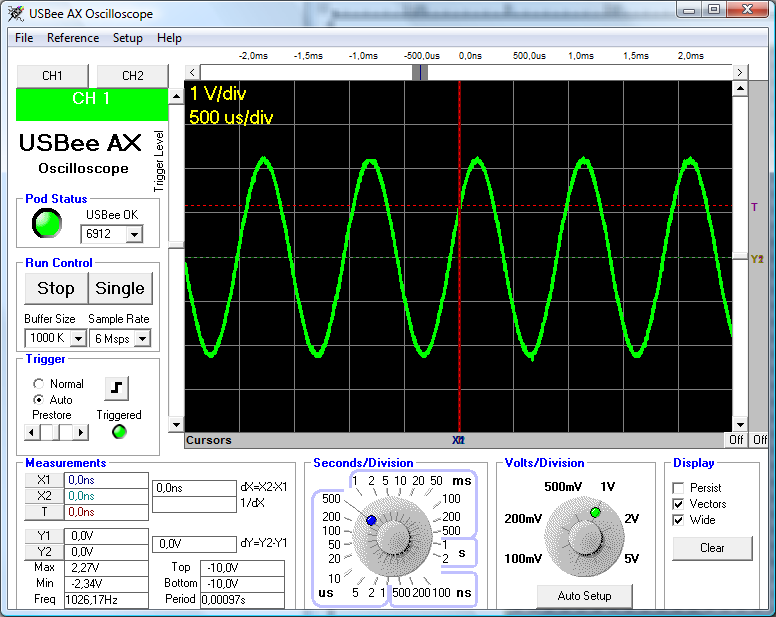776x617 pixels.
Task: Click the green Pod Status indicator light
Action: (46, 224)
